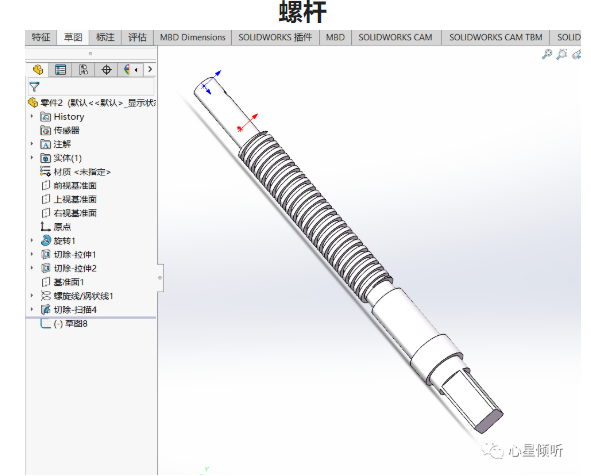This screenshot has height=476, width=591.
Task: Show more manager tabs with right arrow
Action: [x=150, y=69]
